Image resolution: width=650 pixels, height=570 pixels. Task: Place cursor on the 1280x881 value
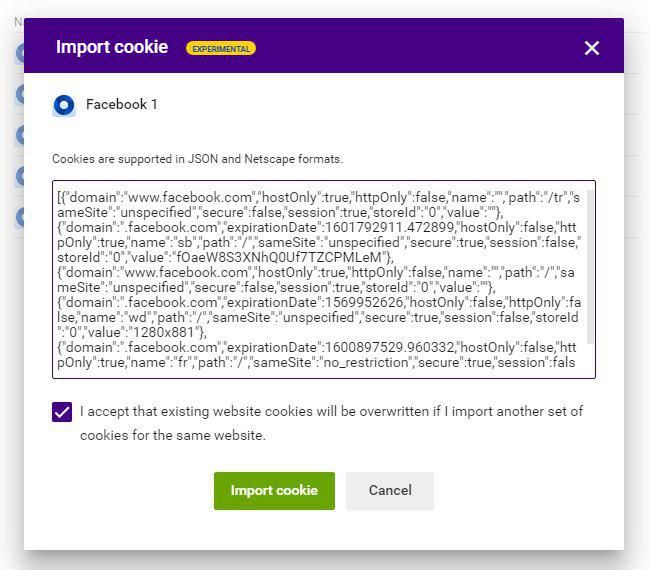[x=162, y=332]
